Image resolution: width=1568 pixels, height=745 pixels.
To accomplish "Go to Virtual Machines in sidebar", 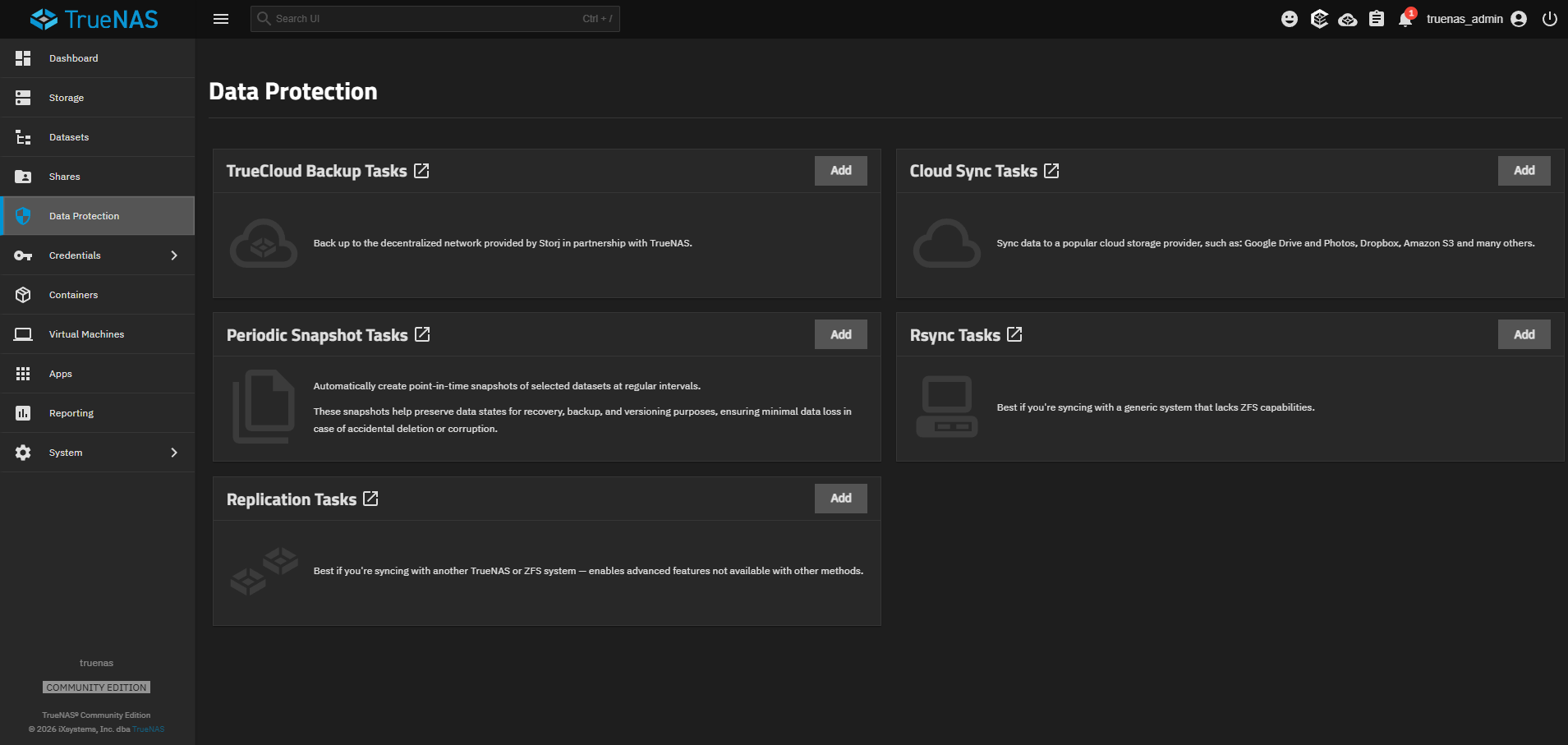I will [98, 334].
